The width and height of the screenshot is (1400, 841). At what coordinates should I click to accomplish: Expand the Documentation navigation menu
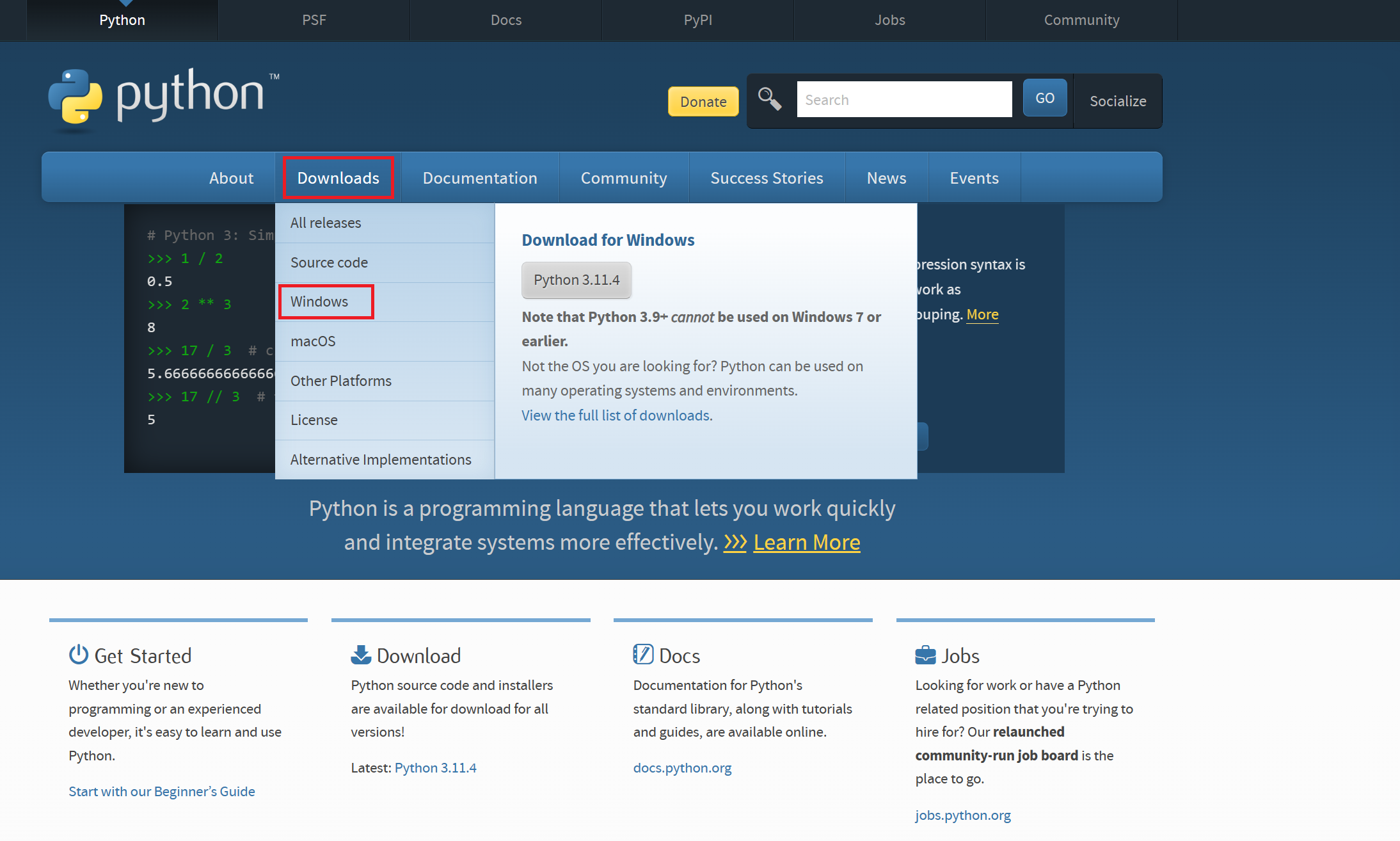(479, 178)
